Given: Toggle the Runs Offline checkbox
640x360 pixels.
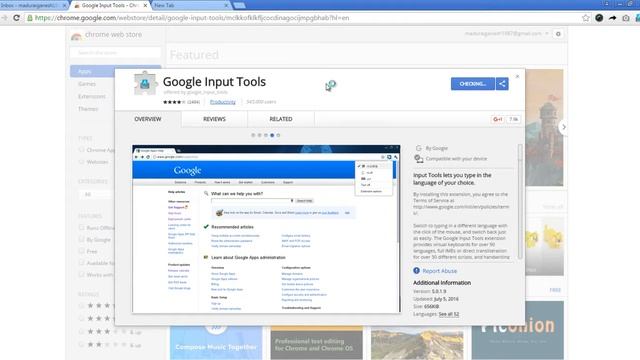Looking at the screenshot, I should 81,227.
